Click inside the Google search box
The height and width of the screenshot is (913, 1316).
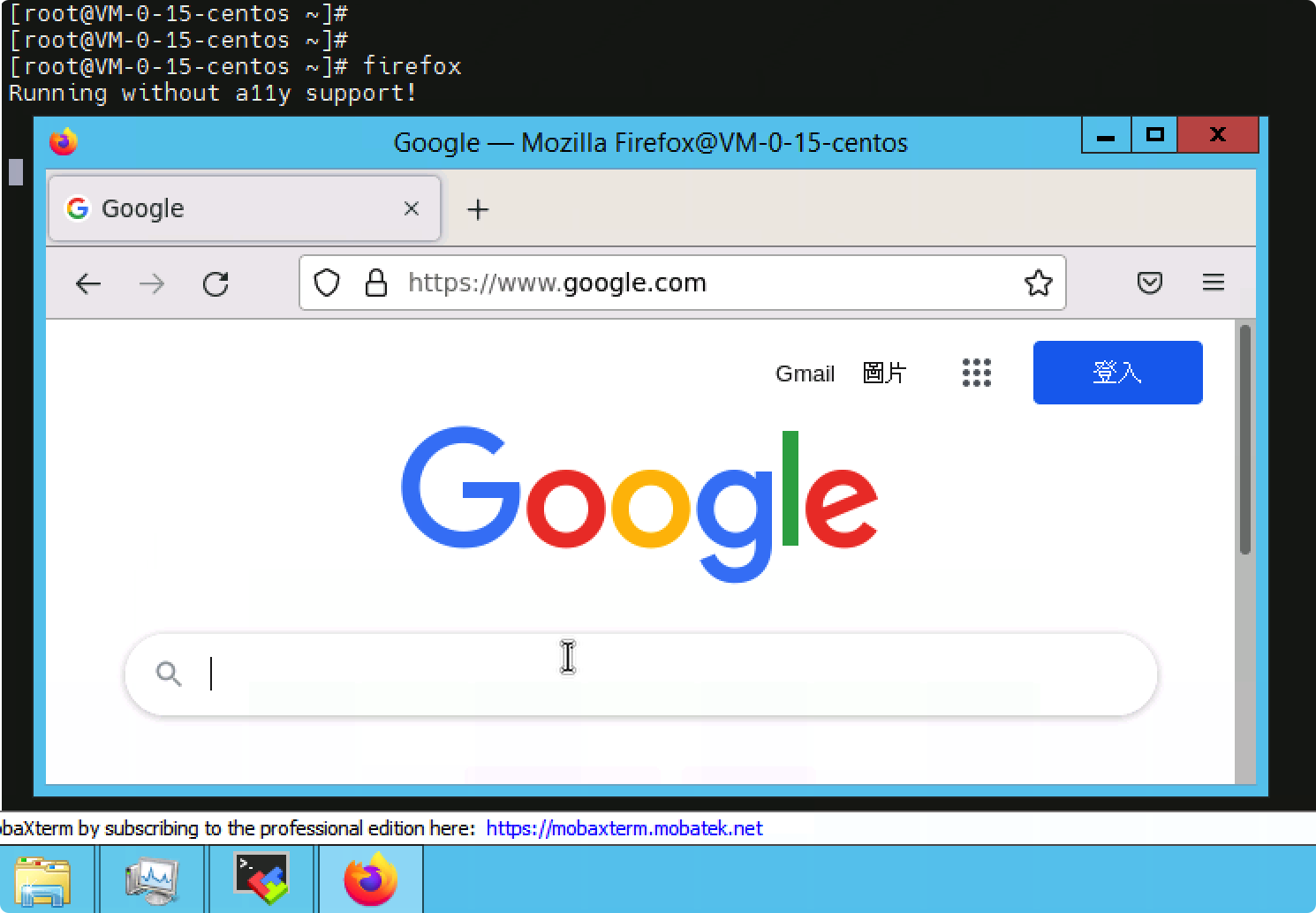pos(641,675)
